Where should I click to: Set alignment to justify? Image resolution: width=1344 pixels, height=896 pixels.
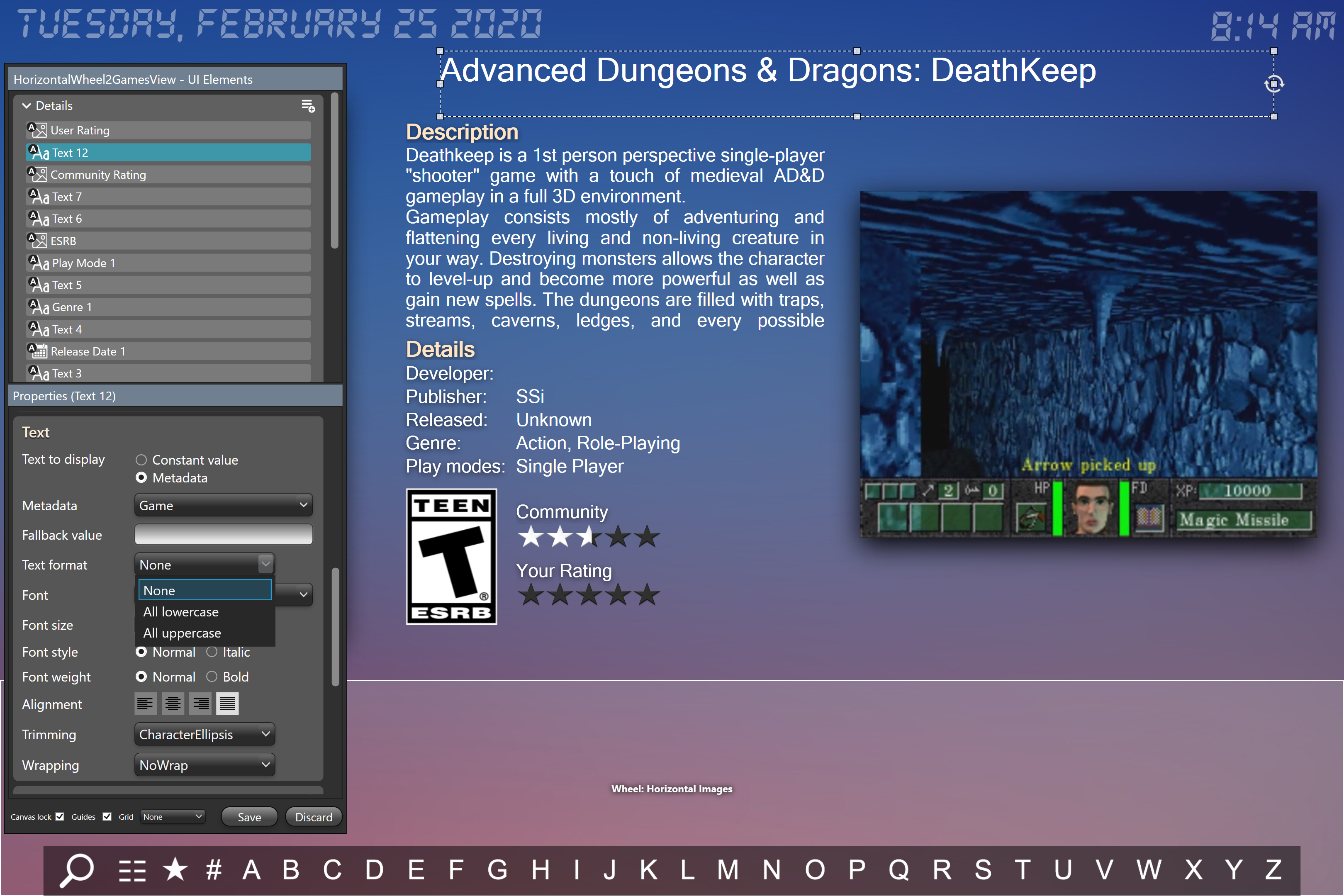click(227, 704)
